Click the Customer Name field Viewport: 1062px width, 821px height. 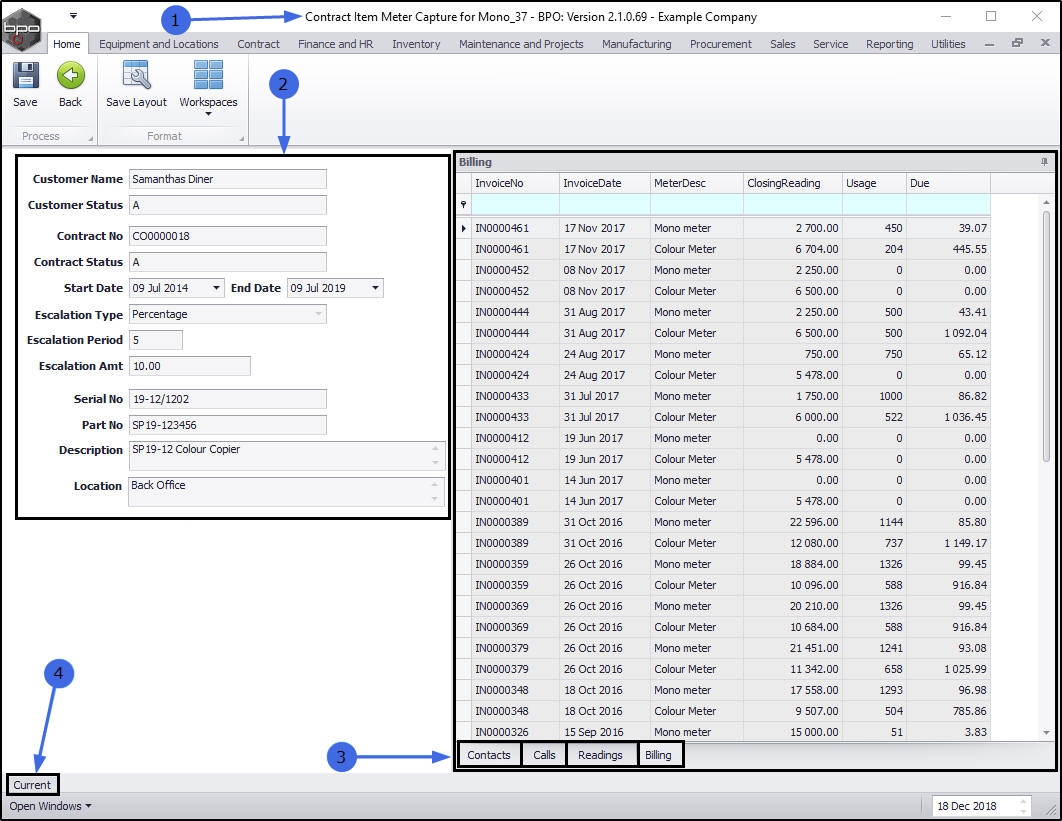click(x=228, y=180)
